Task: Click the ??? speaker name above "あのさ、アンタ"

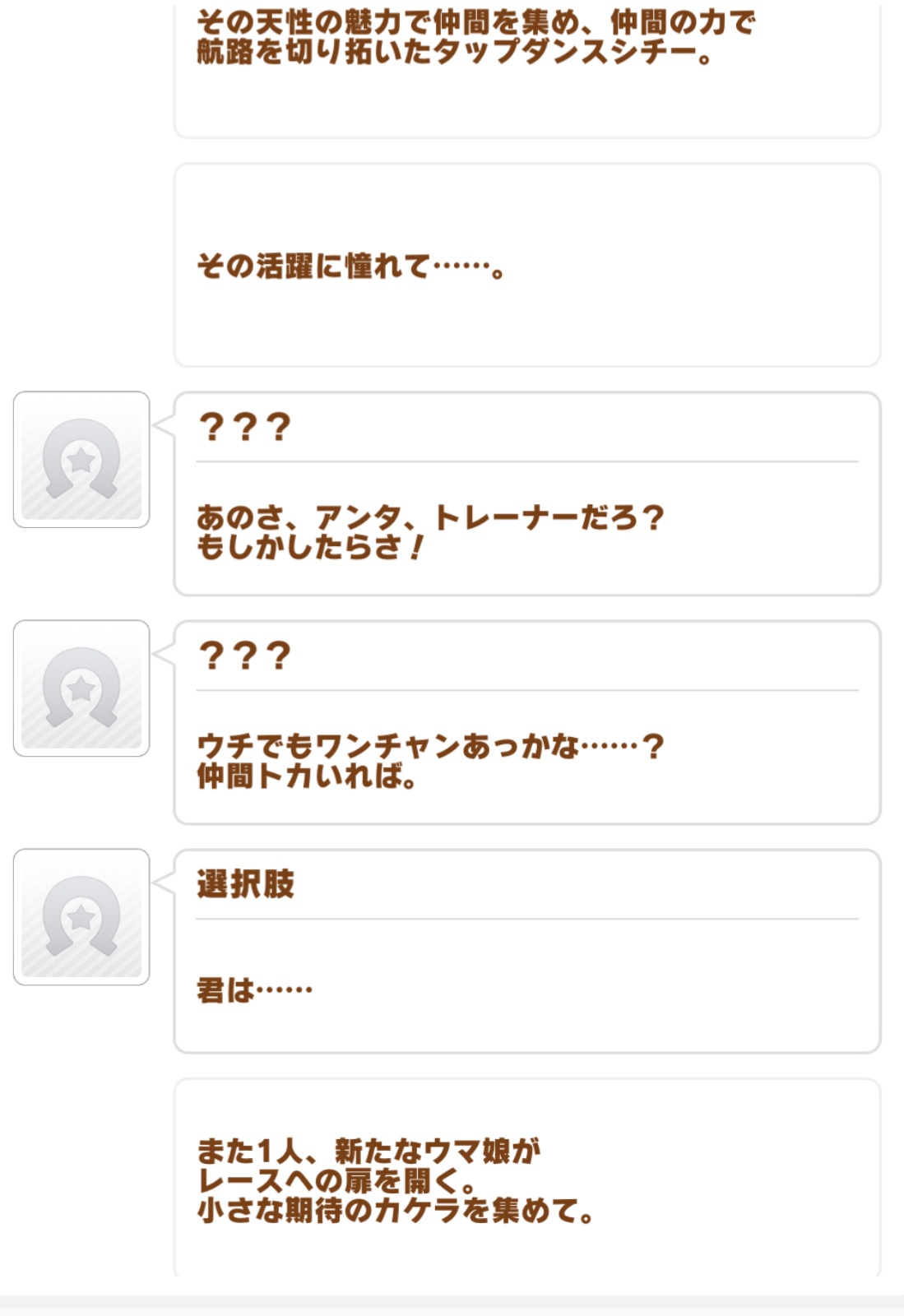Action: point(245,428)
